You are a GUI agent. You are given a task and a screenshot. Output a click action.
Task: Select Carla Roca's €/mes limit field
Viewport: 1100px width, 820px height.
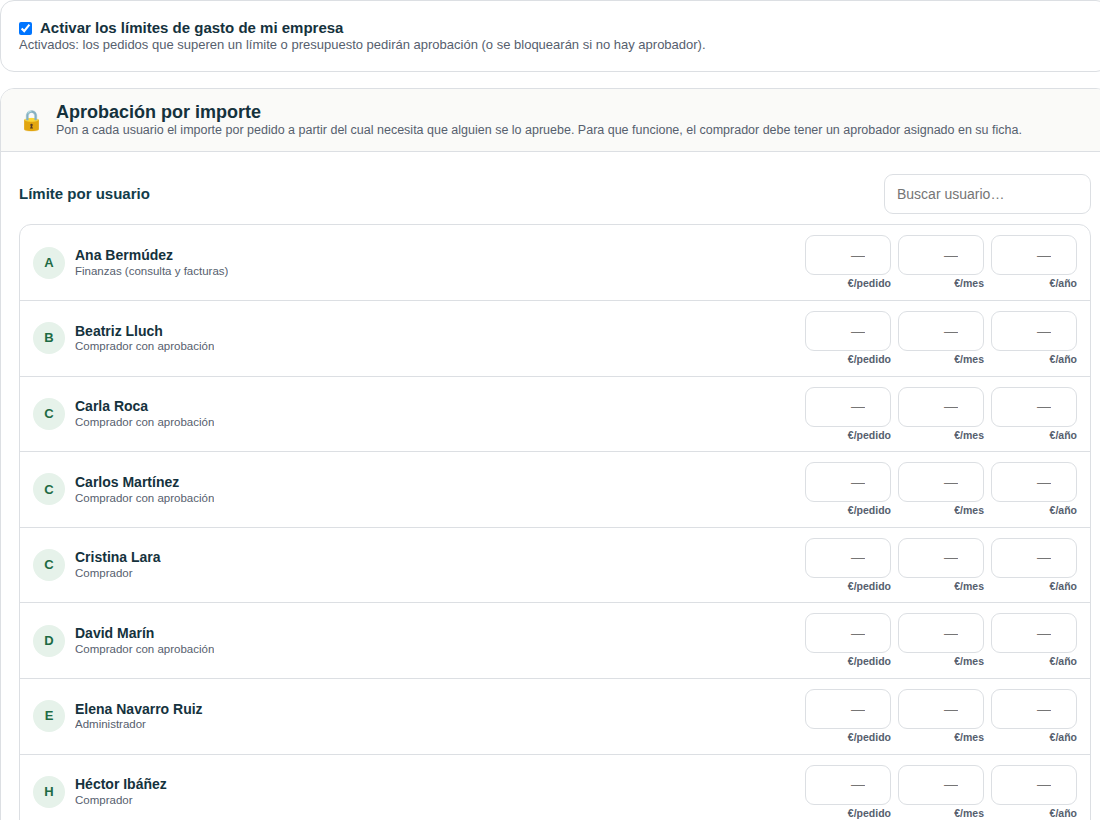[x=941, y=407]
